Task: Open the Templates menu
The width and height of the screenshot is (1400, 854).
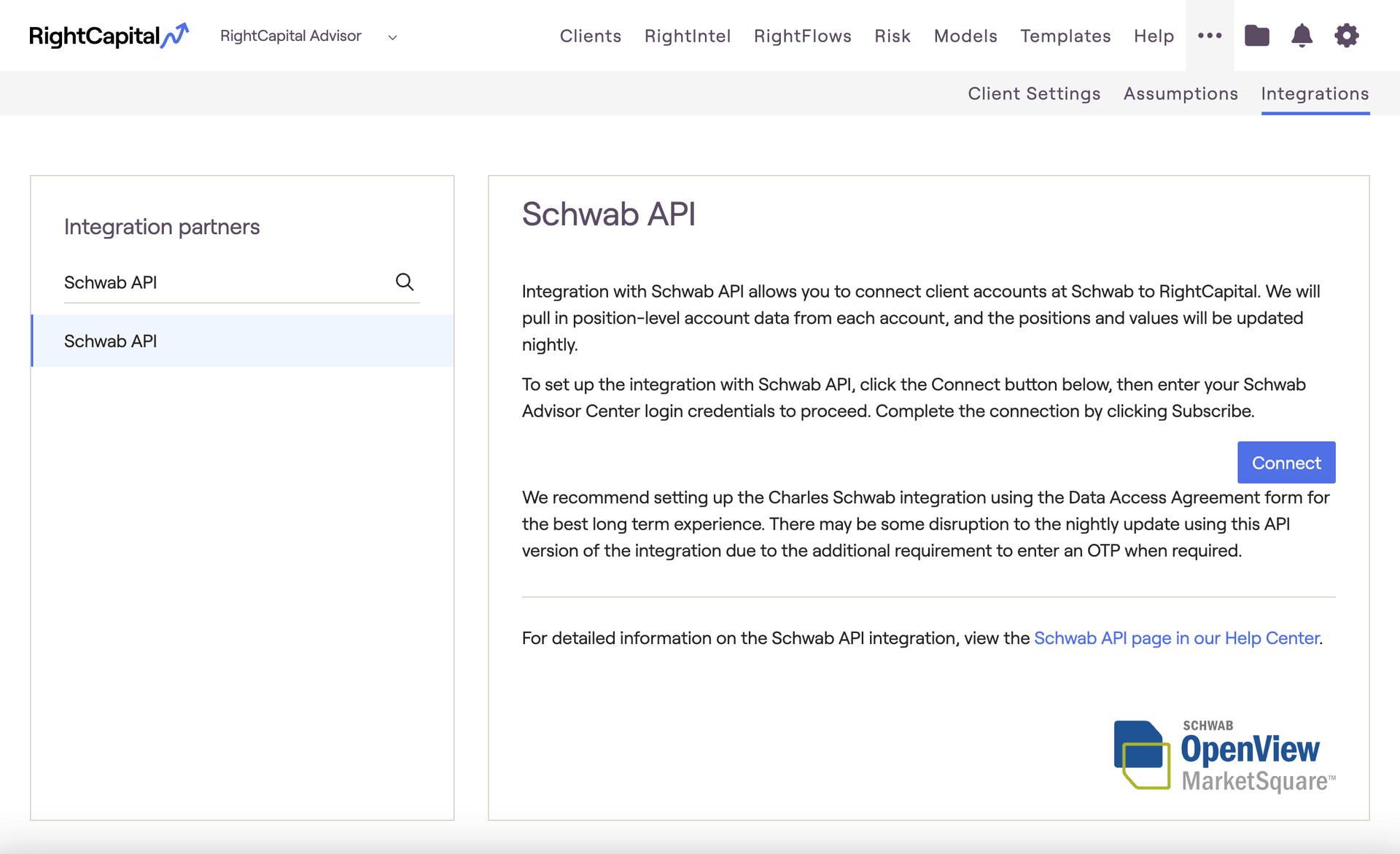Action: coord(1065,36)
